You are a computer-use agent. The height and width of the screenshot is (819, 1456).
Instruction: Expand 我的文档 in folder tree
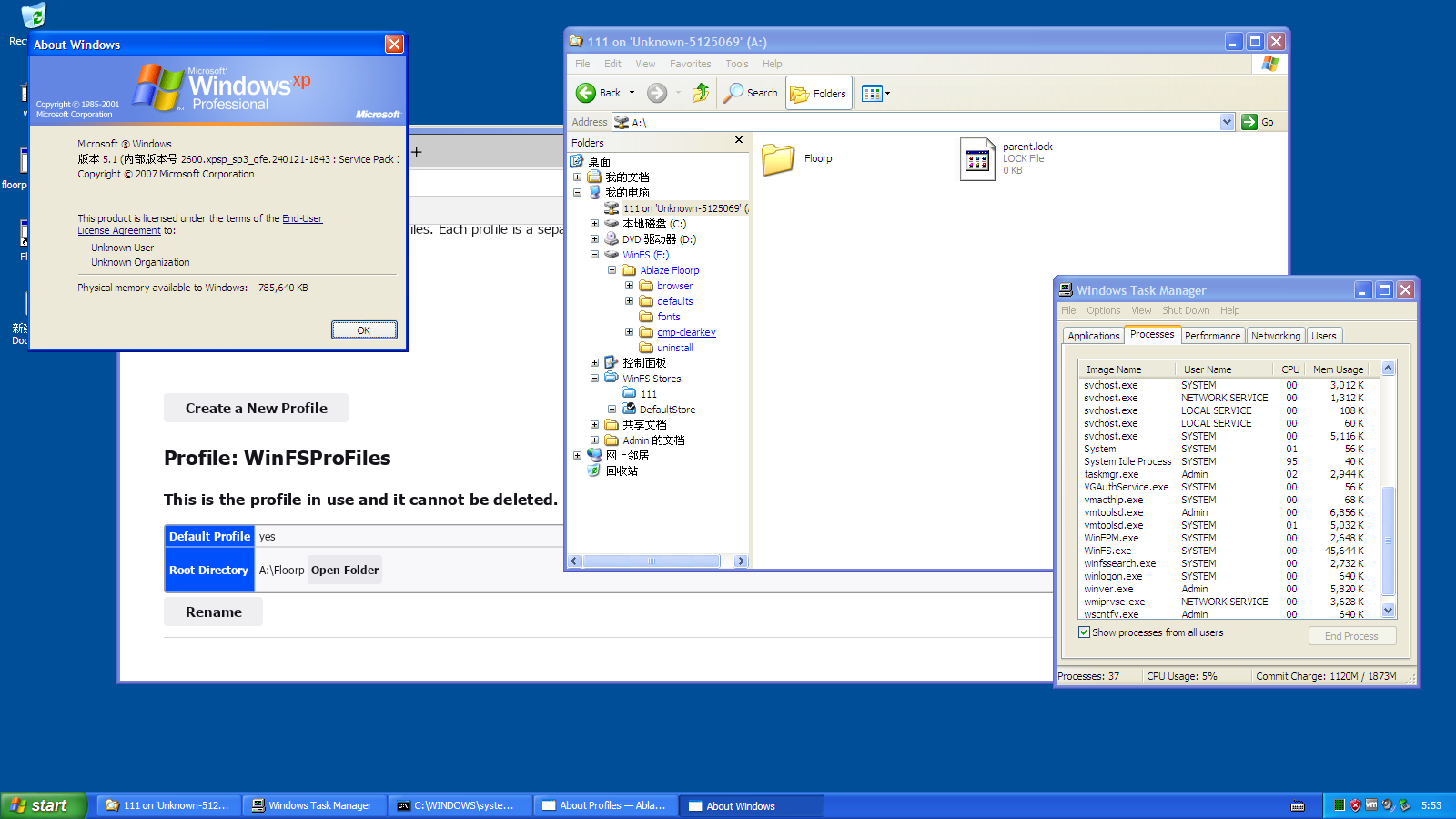[577, 177]
